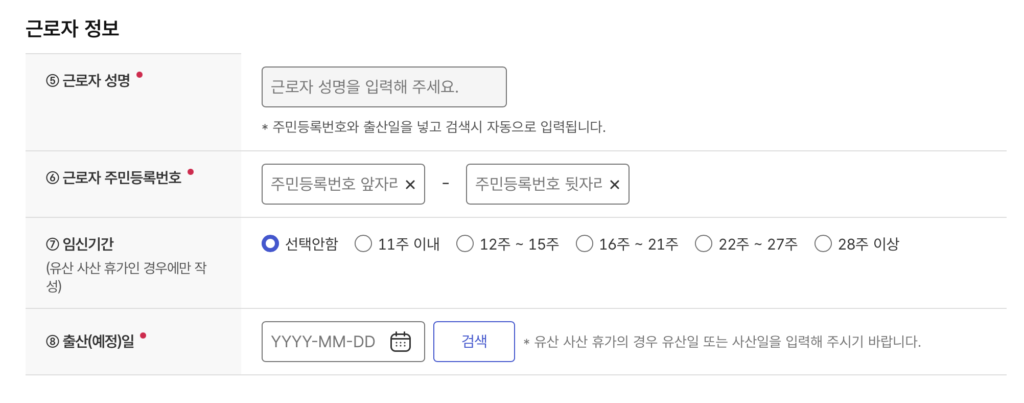Click into the 주민등록번호 뒷자리 input
Screen dimensions: 1024x403
point(538,184)
